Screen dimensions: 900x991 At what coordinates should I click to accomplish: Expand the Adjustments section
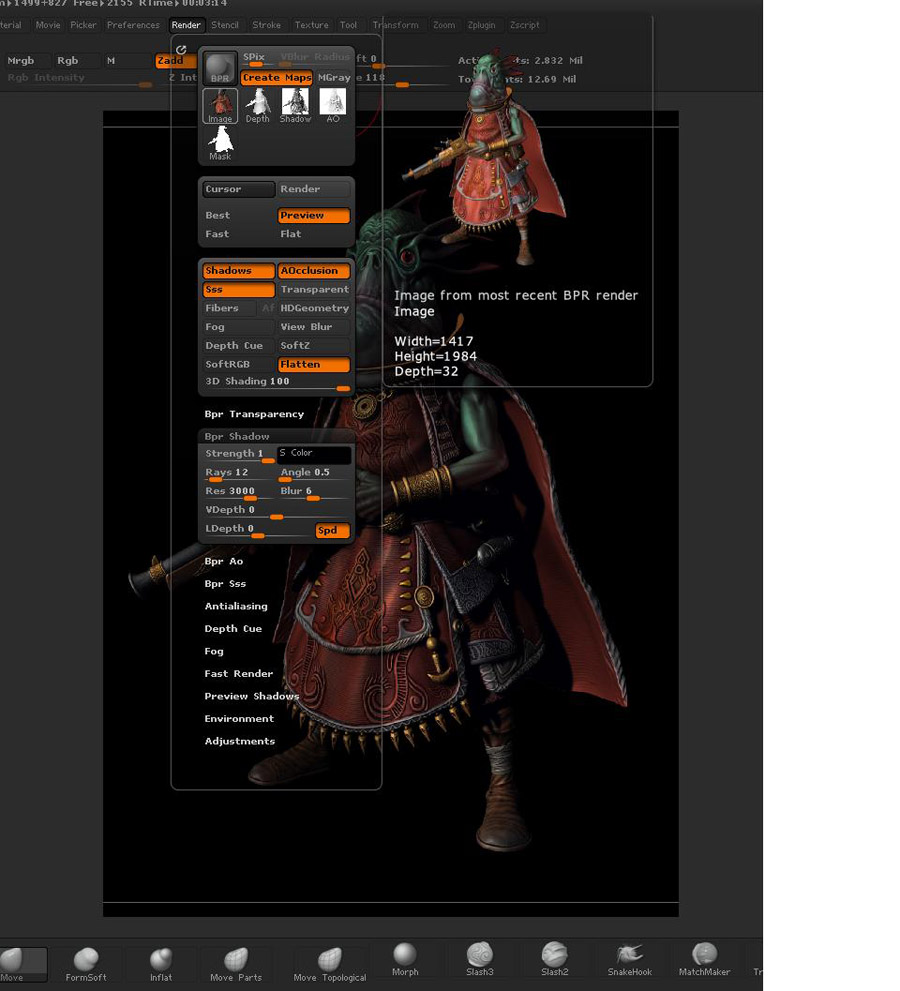pos(240,741)
